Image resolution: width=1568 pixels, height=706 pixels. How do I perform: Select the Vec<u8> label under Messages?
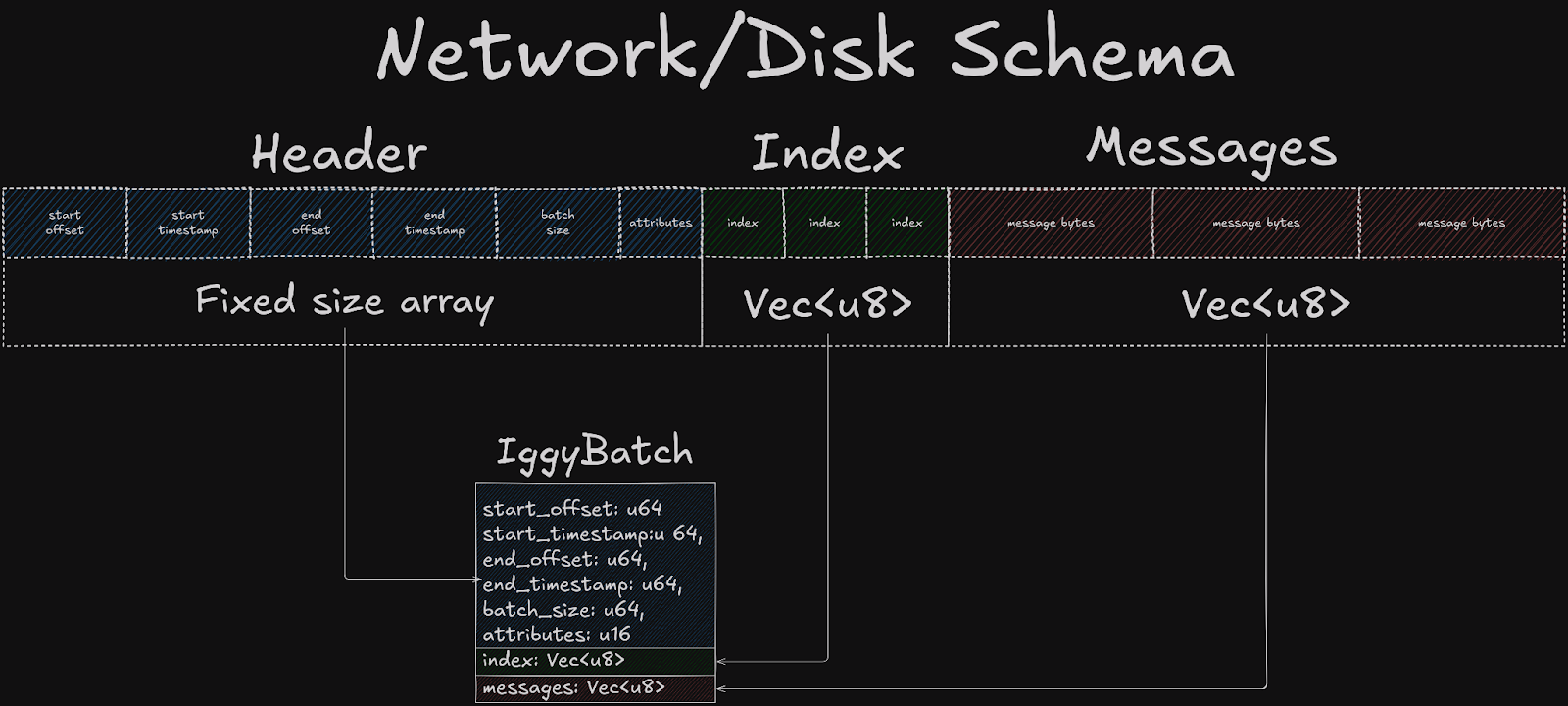coord(1266,304)
